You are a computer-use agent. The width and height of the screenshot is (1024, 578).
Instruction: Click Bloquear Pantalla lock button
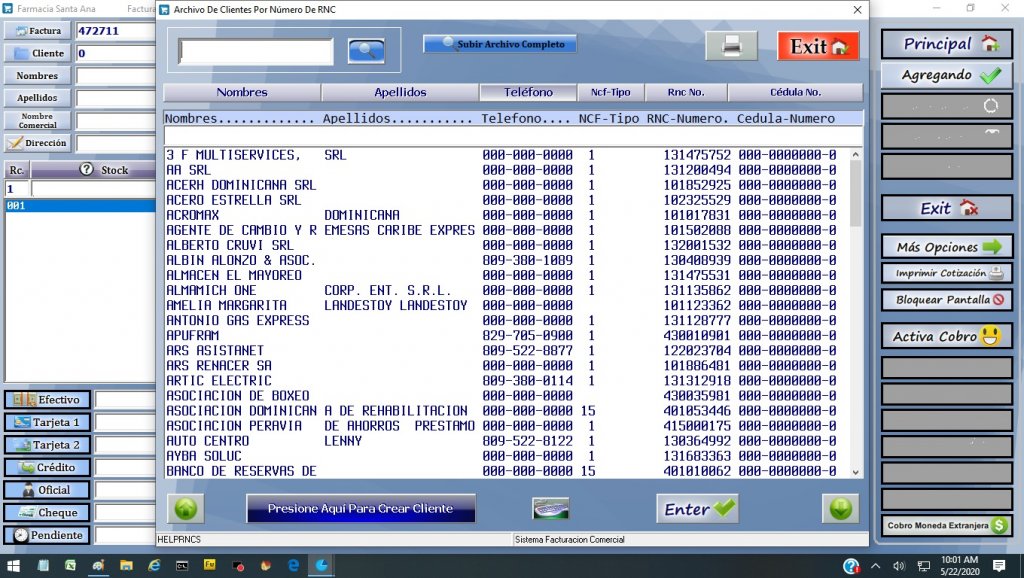(946, 299)
